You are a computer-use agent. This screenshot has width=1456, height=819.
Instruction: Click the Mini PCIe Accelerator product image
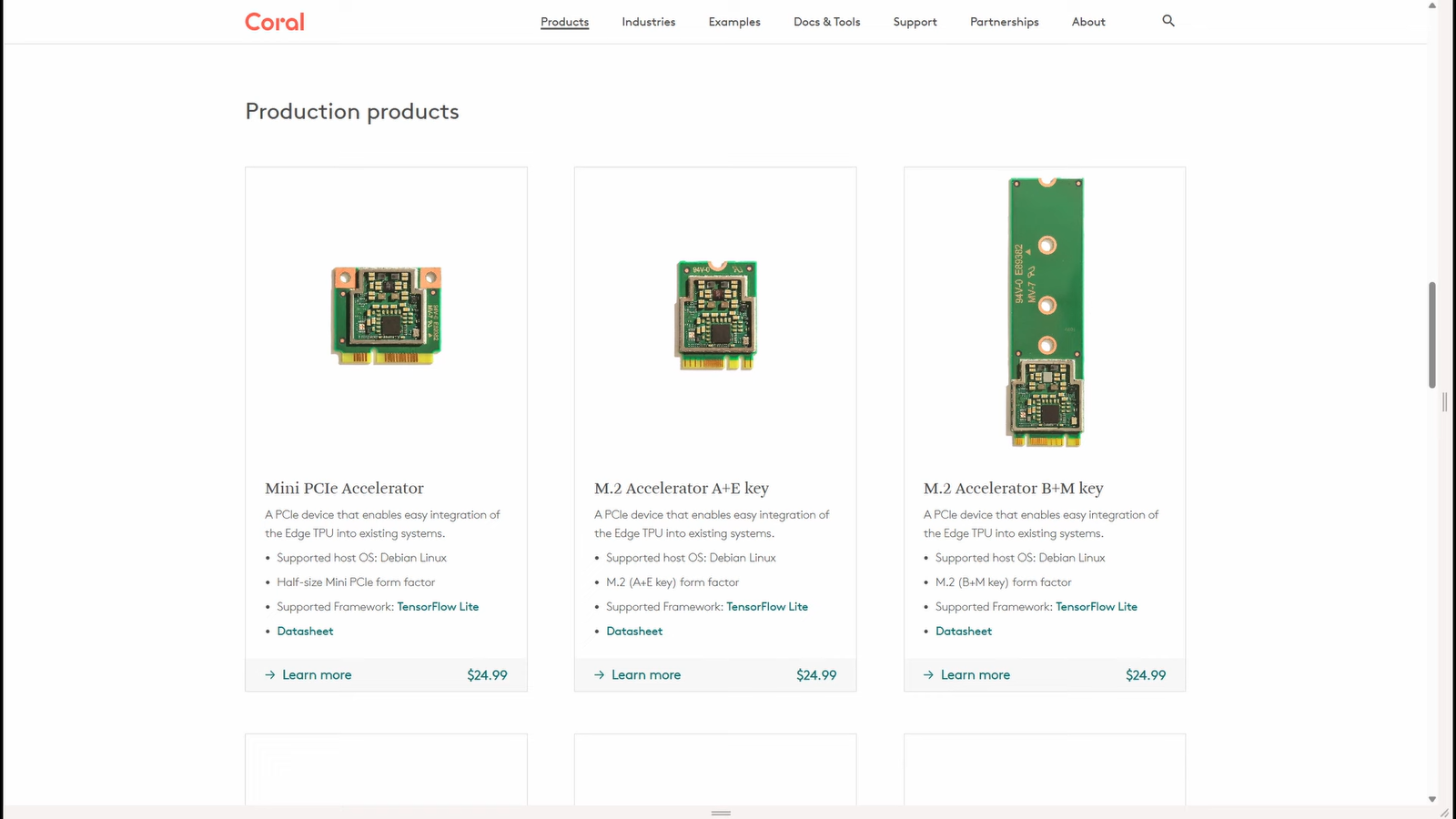tap(386, 316)
